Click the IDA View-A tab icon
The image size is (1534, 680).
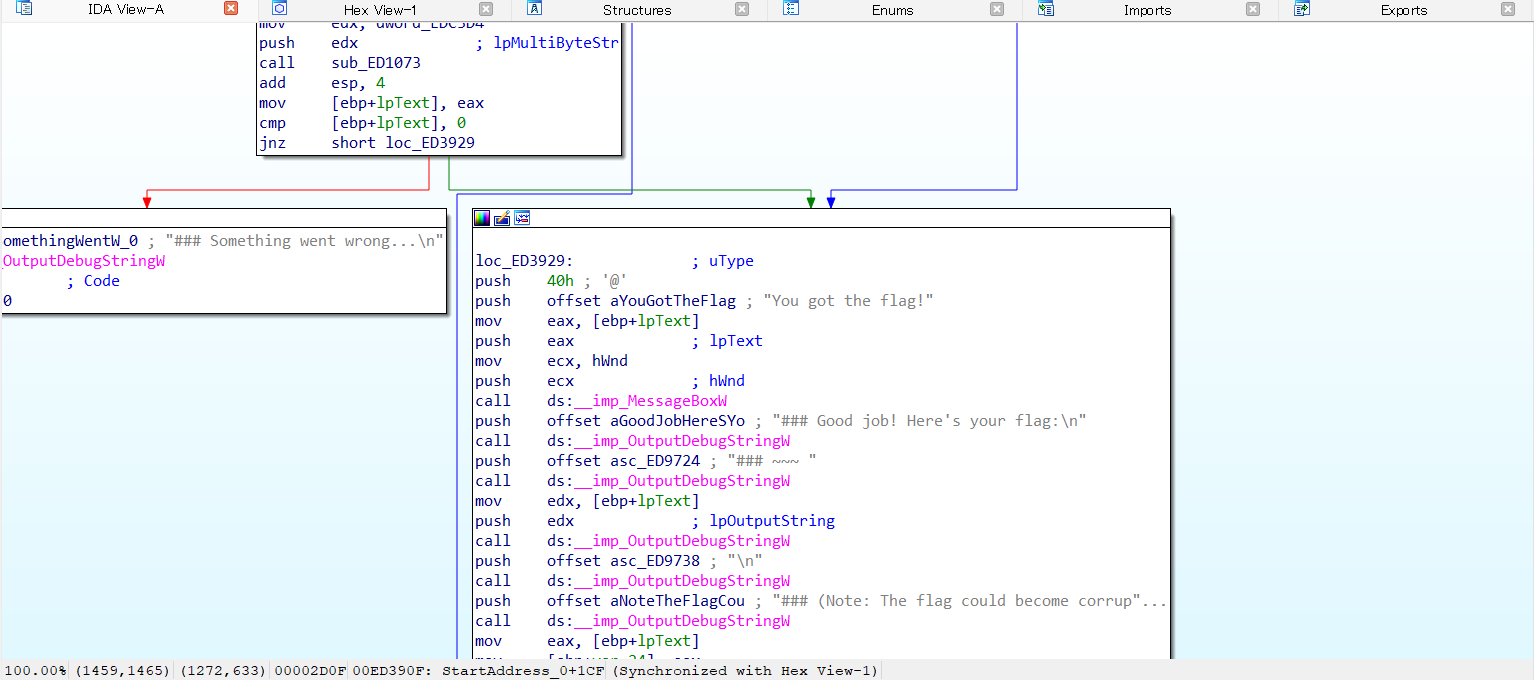24,8
